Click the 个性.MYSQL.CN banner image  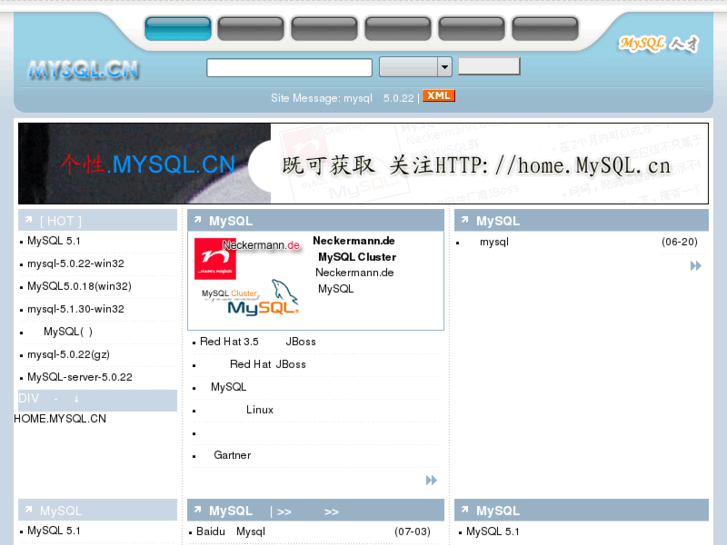pos(364,163)
